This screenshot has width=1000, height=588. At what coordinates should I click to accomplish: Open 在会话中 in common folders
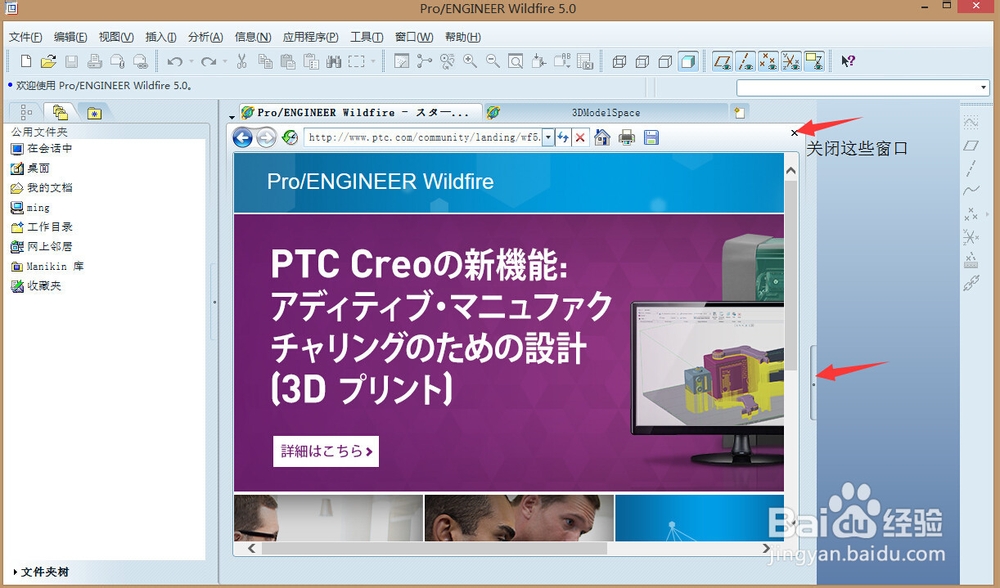tap(42, 149)
